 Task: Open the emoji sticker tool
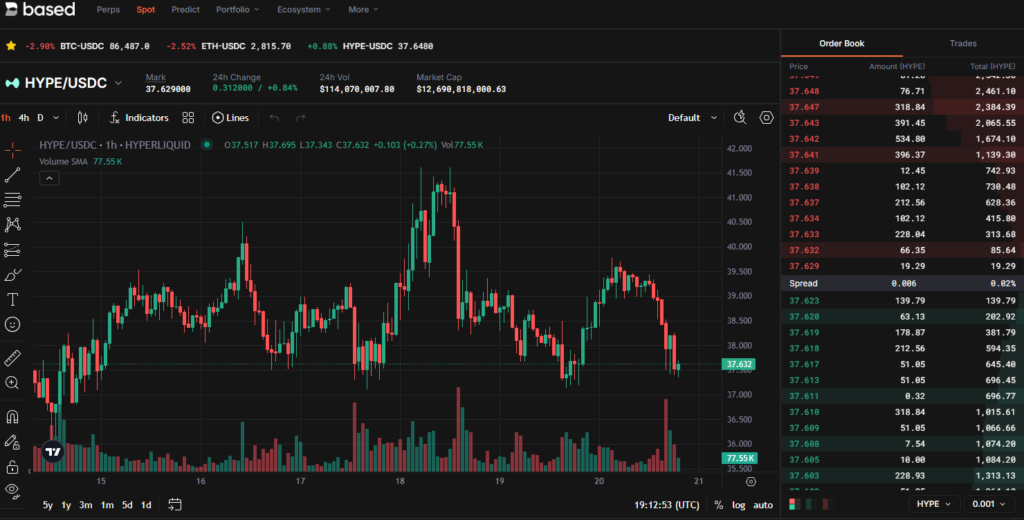[x=13, y=324]
